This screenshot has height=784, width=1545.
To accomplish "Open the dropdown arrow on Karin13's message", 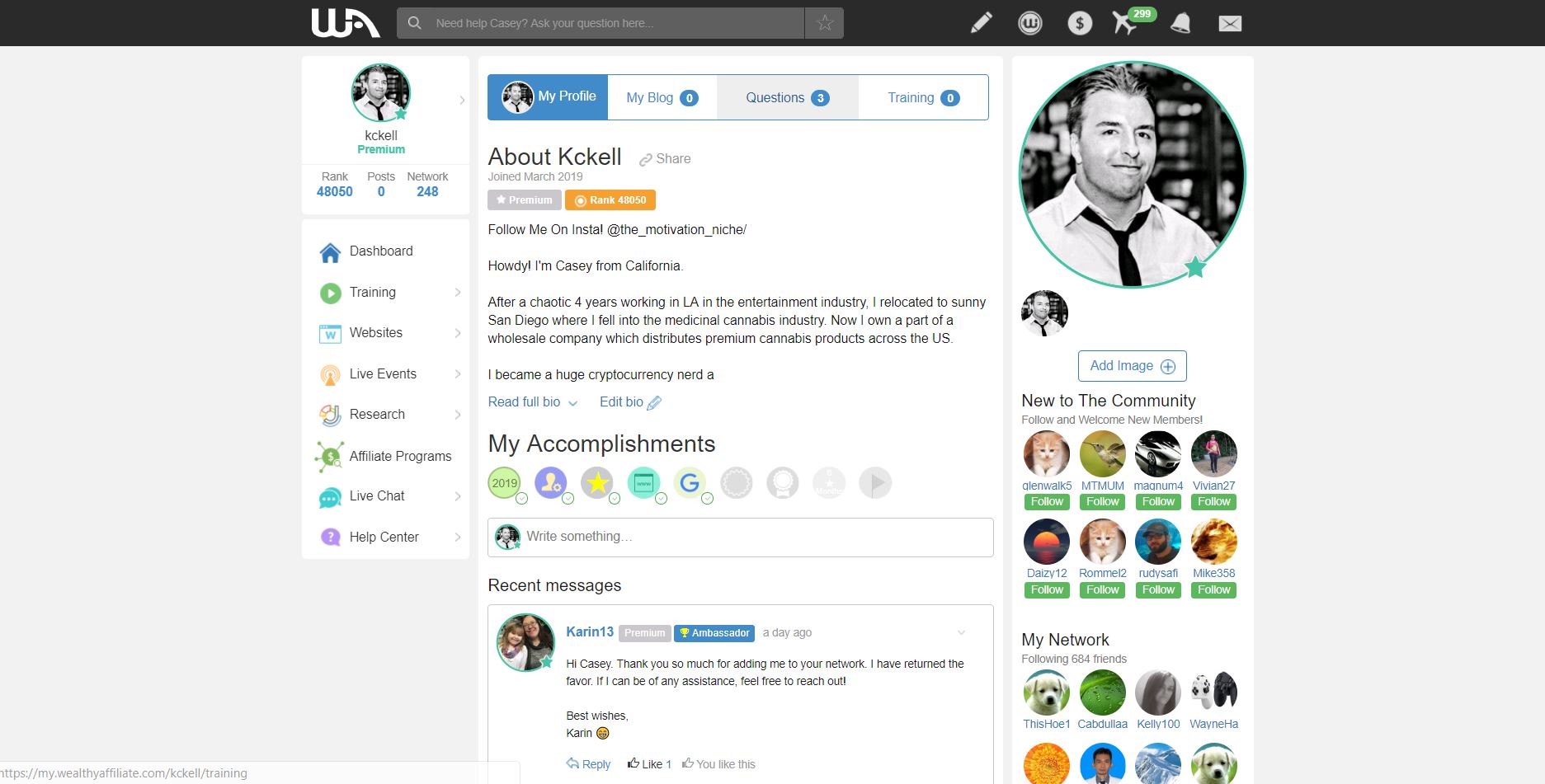I will point(961,633).
